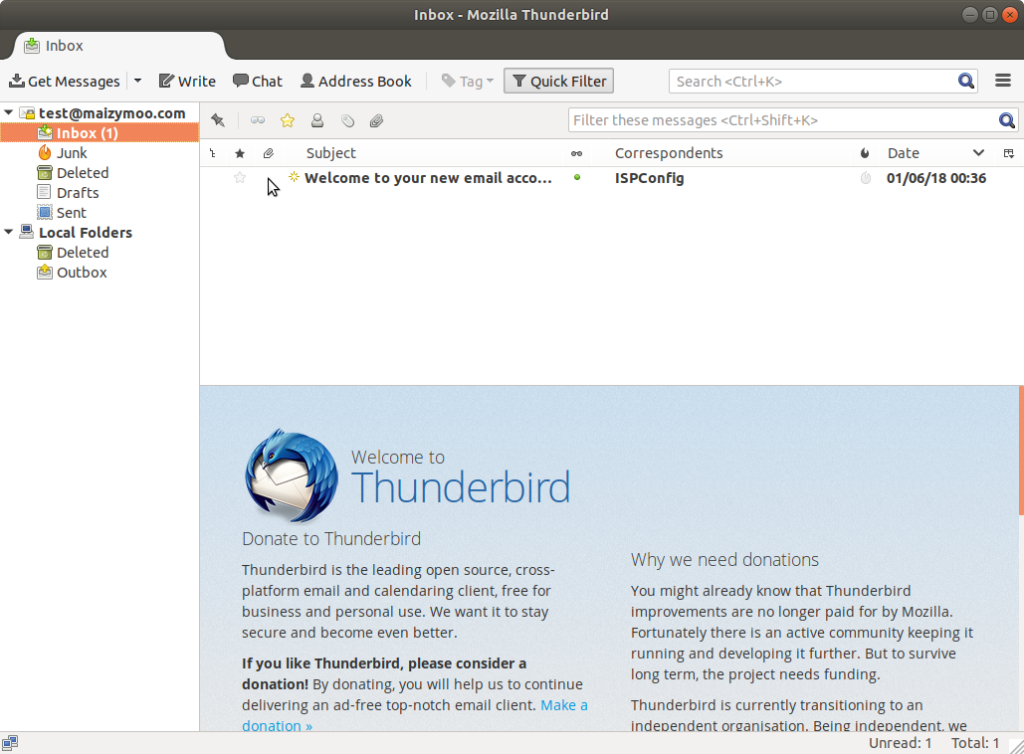Sort by the read status column header
Viewport: 1024px width, 754px height.
click(577, 153)
